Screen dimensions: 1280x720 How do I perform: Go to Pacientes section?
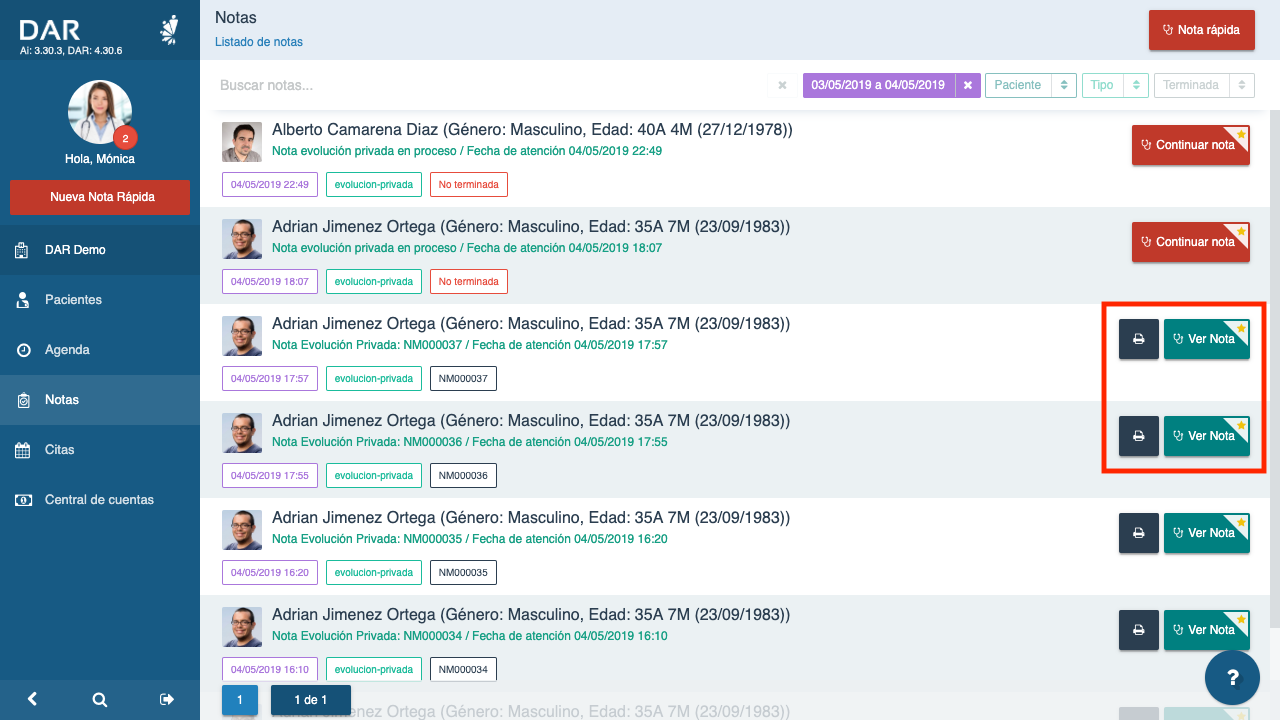click(100, 300)
